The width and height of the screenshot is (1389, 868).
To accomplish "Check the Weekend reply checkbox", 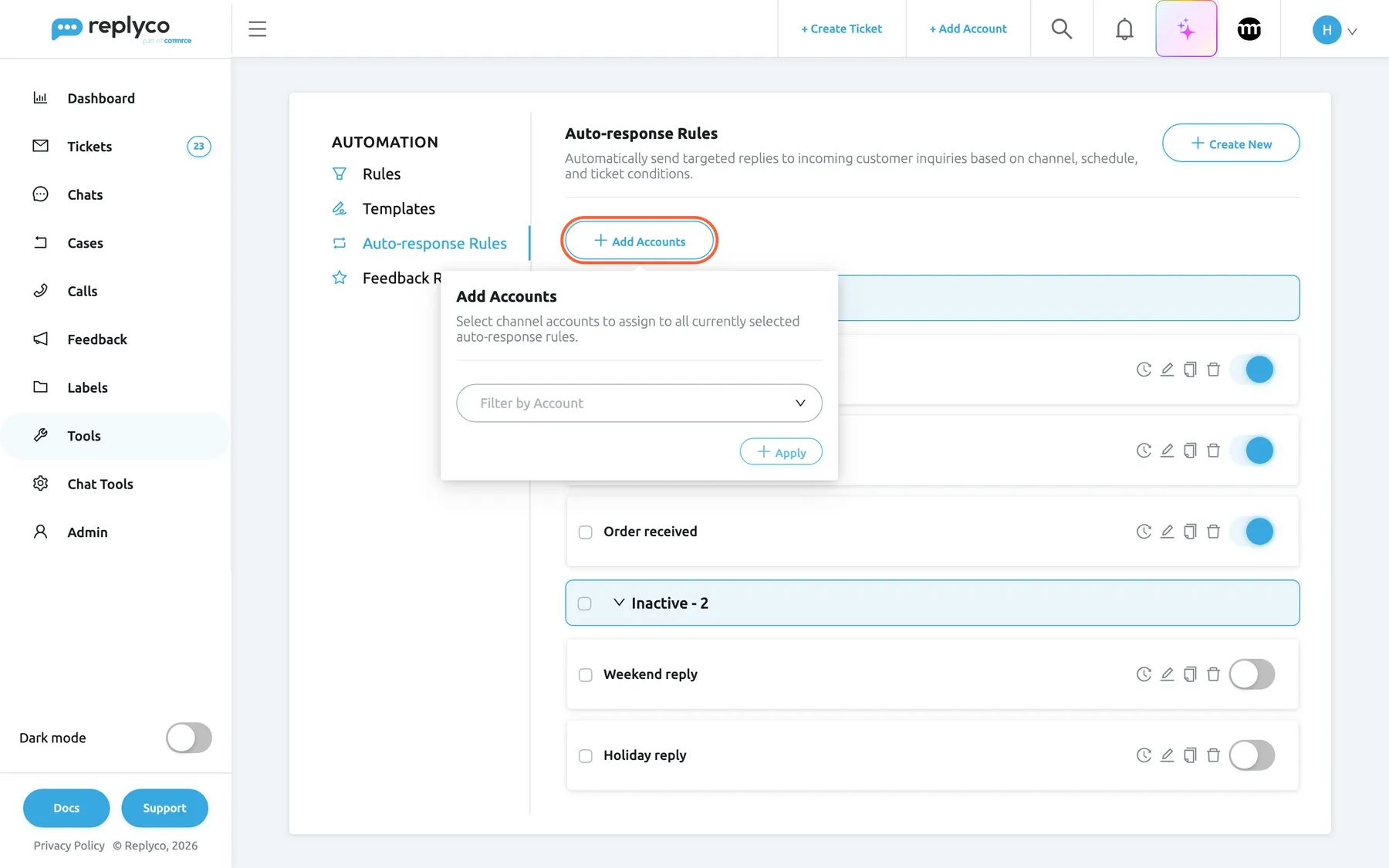I will (586, 675).
